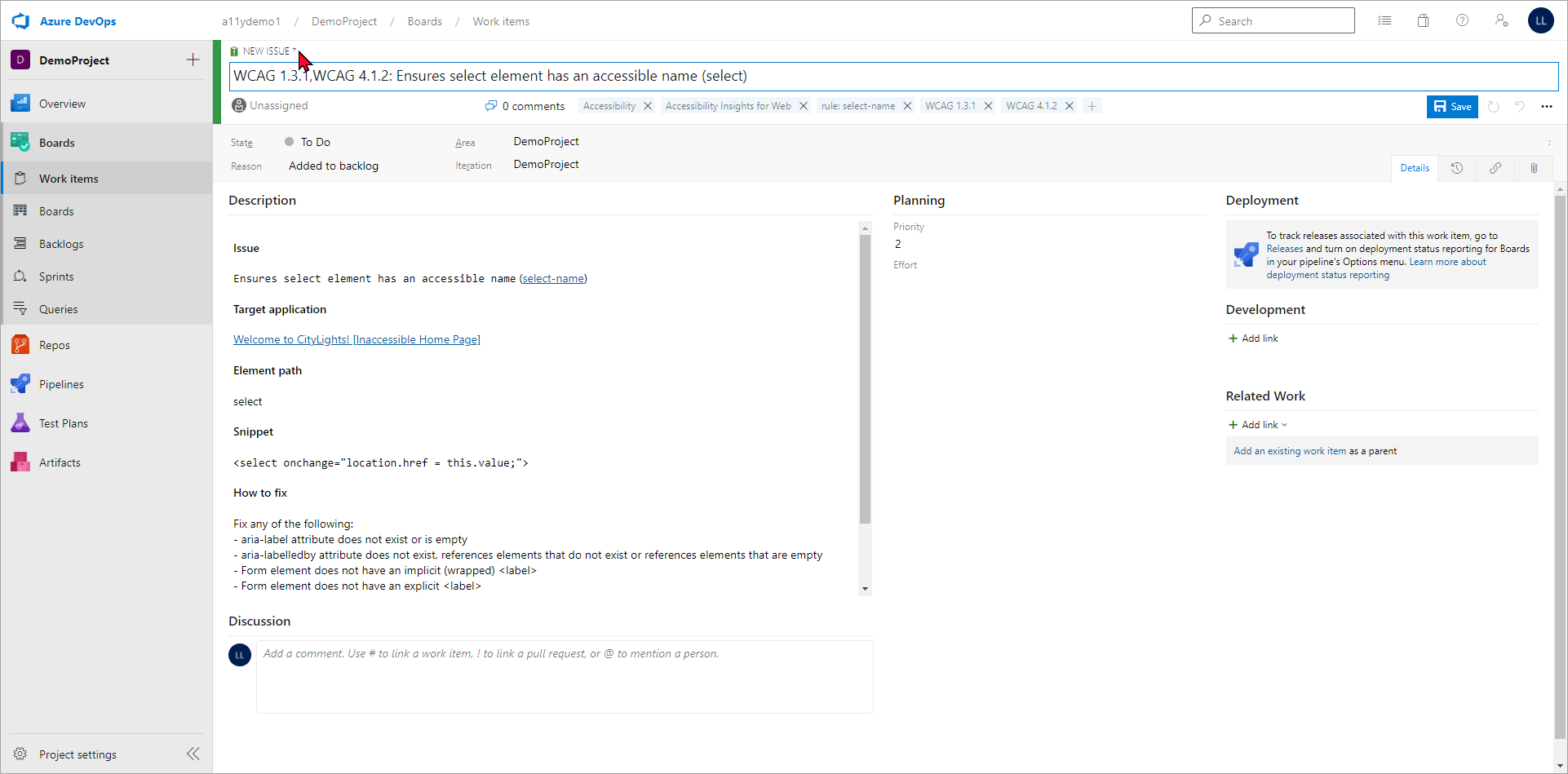Click the work item title field
Image resolution: width=1568 pixels, height=774 pixels.
coord(893,76)
